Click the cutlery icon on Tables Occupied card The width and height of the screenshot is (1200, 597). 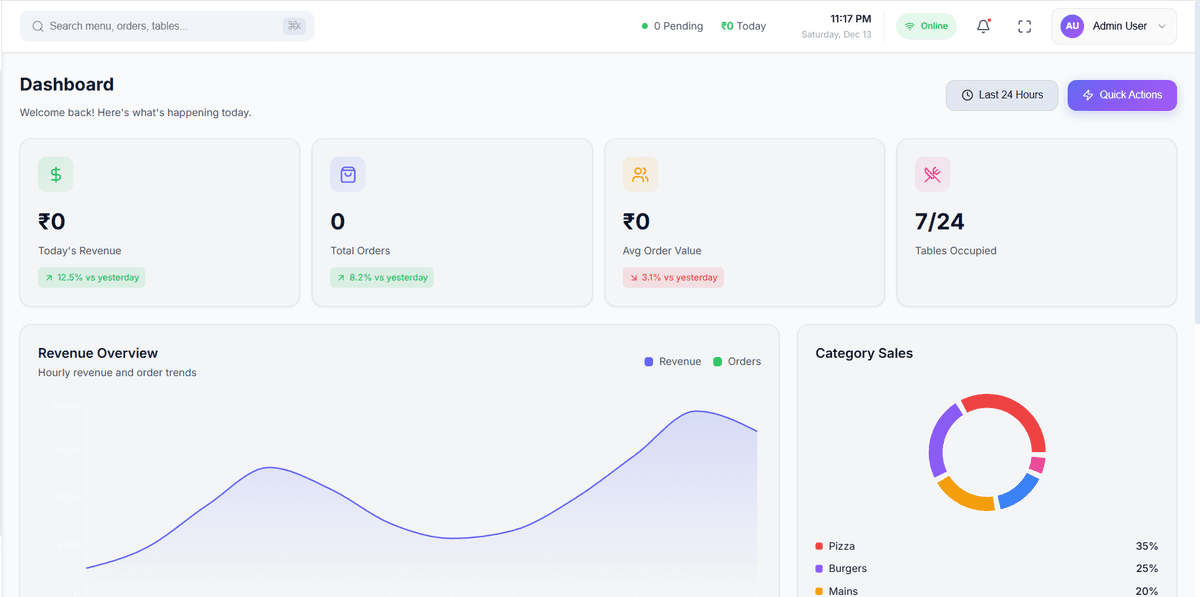932,173
